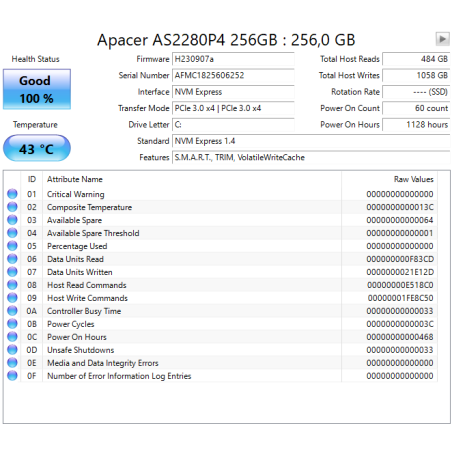
Task: Click status icon for Critical Warning row
Action: (x=12, y=194)
